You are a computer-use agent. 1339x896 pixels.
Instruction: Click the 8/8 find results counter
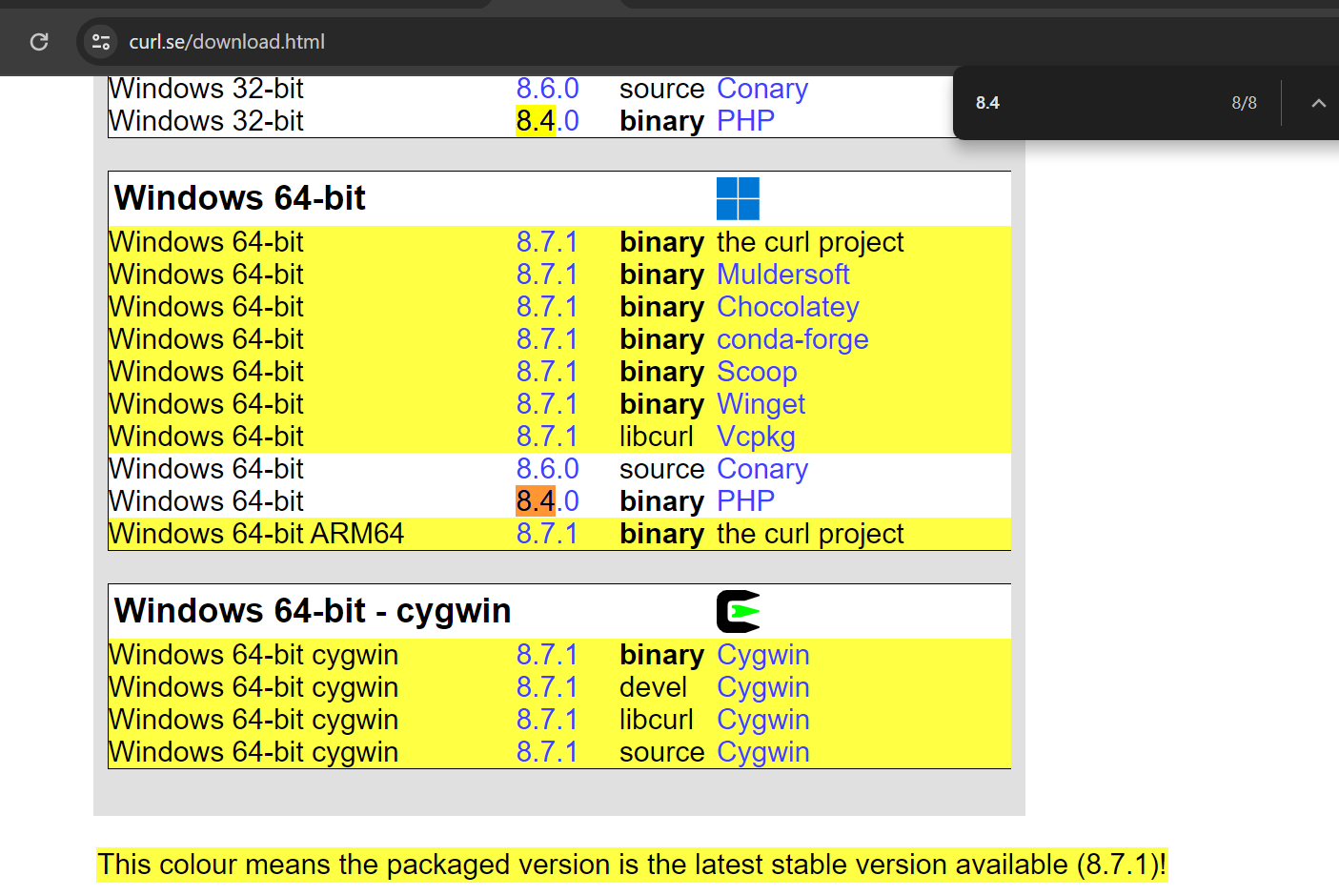point(1244,103)
